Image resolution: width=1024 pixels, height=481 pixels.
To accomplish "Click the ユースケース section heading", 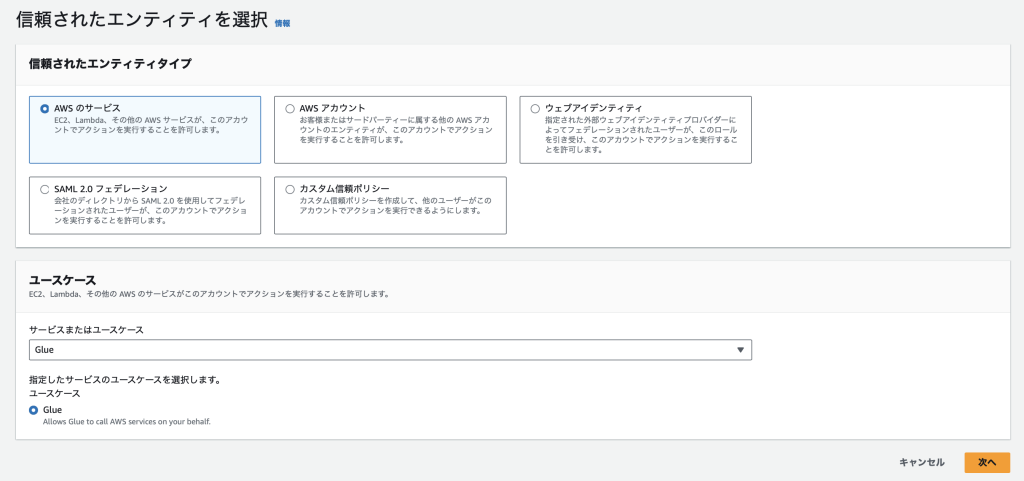I will [x=62, y=279].
